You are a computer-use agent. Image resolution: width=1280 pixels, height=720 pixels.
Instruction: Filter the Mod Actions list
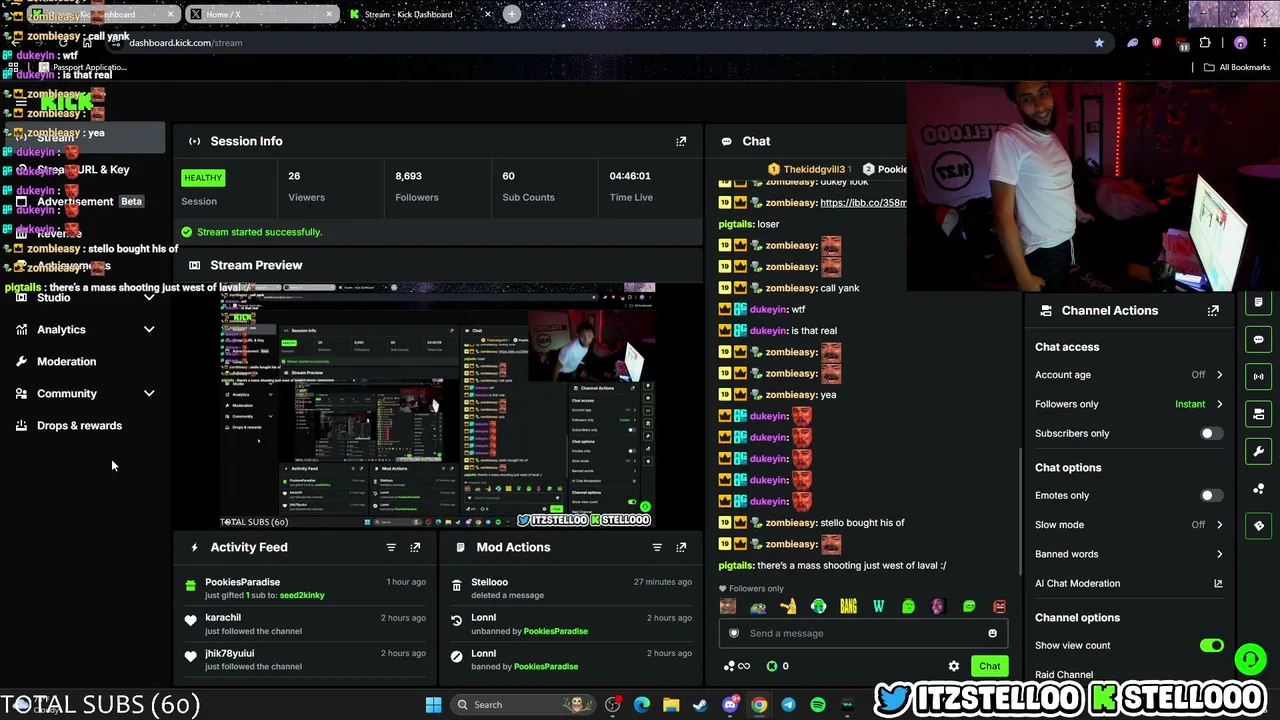click(x=657, y=547)
